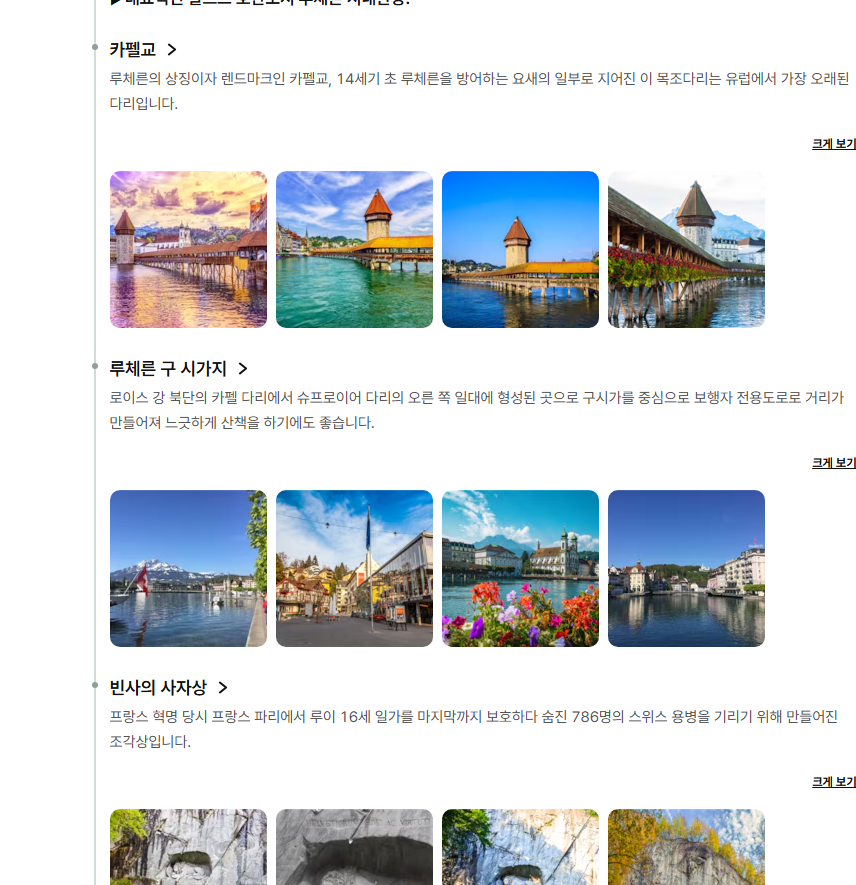Viewport: 856px width, 885px height.
Task: Open the purple sunset Chapel Bridge photo
Action: (188, 249)
